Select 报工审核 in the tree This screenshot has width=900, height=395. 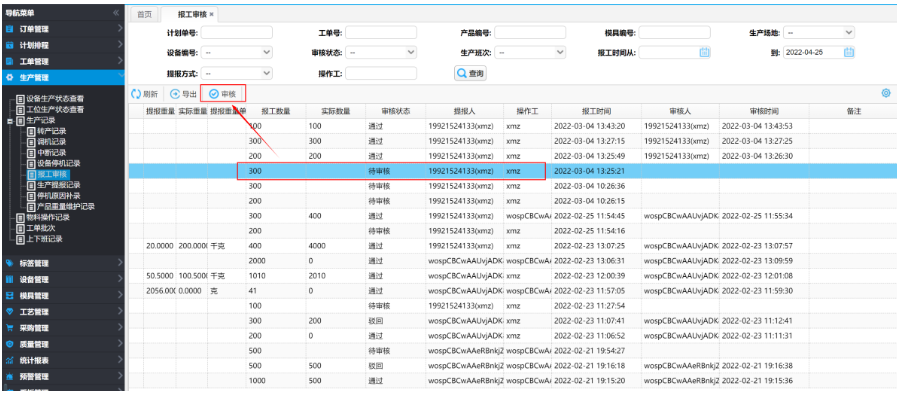click(x=52, y=175)
